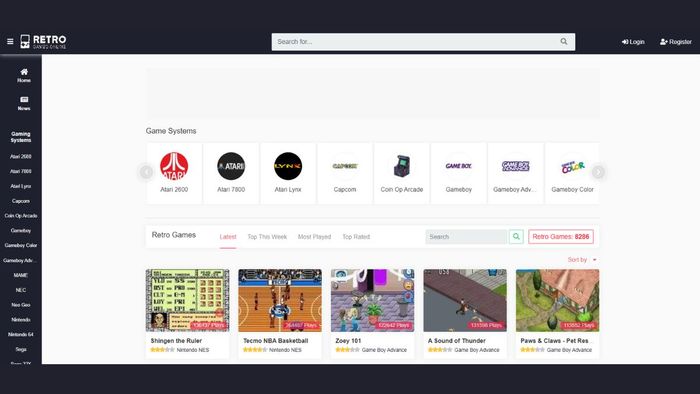
Task: Click the Zoey 101 title
Action: tap(348, 340)
